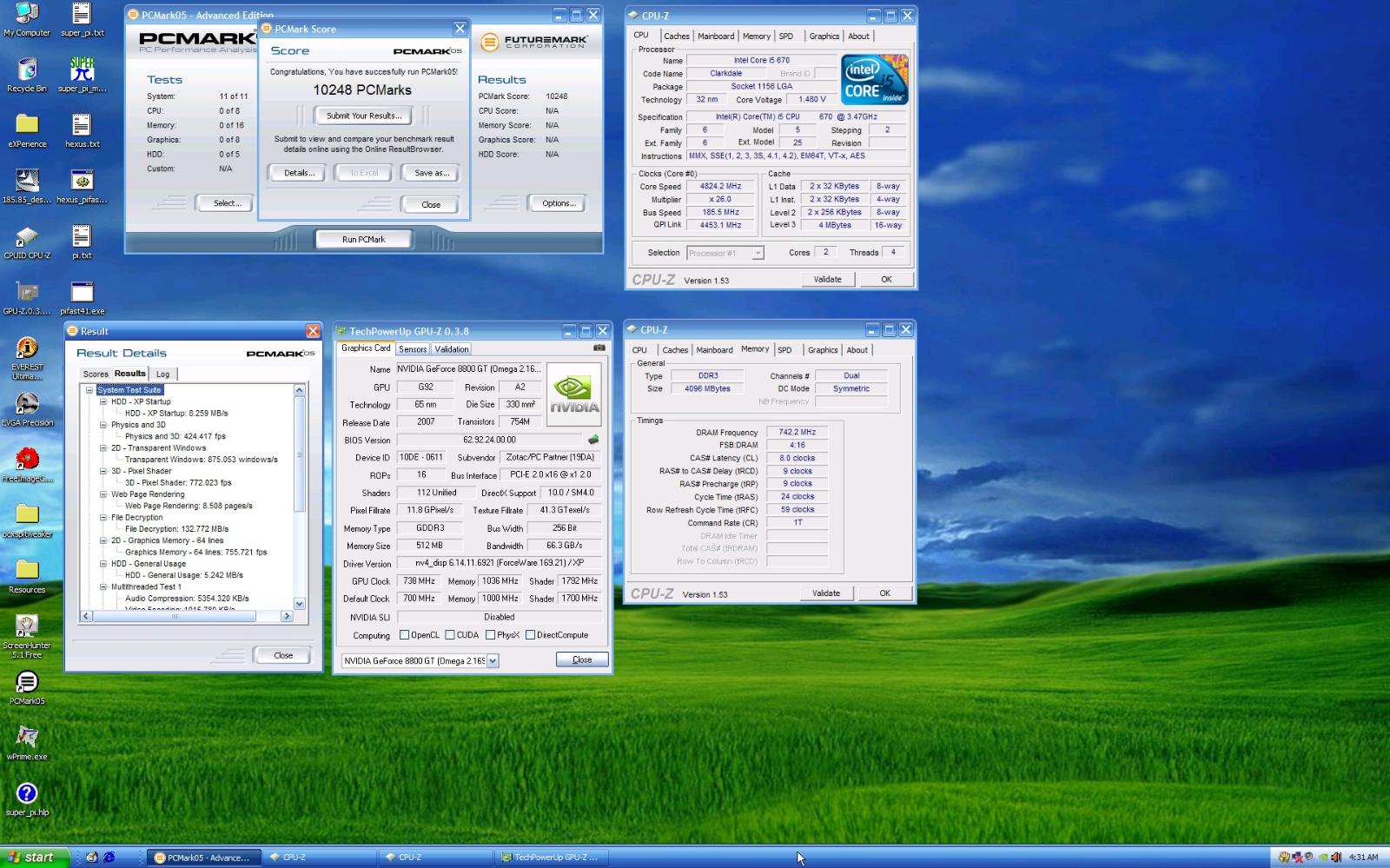Enable DirectCompute checkbox in GPU-Z
This screenshot has height=868, width=1390.
pyautogui.click(x=530, y=635)
